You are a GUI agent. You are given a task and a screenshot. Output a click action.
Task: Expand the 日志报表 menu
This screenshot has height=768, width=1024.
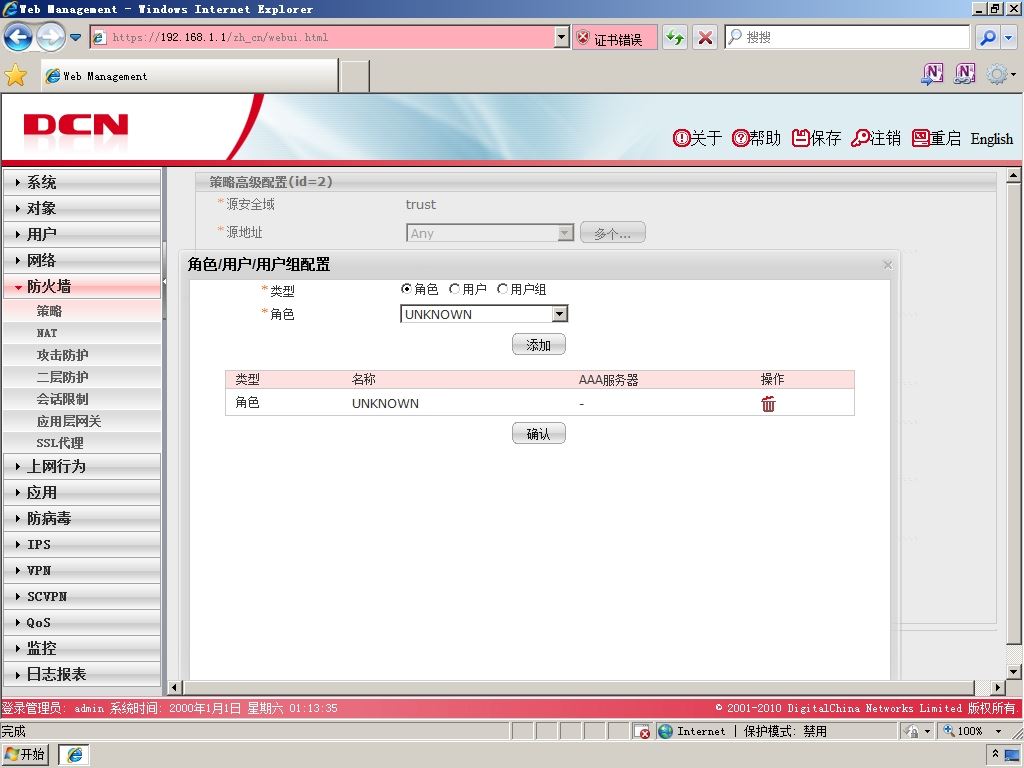(x=82, y=674)
